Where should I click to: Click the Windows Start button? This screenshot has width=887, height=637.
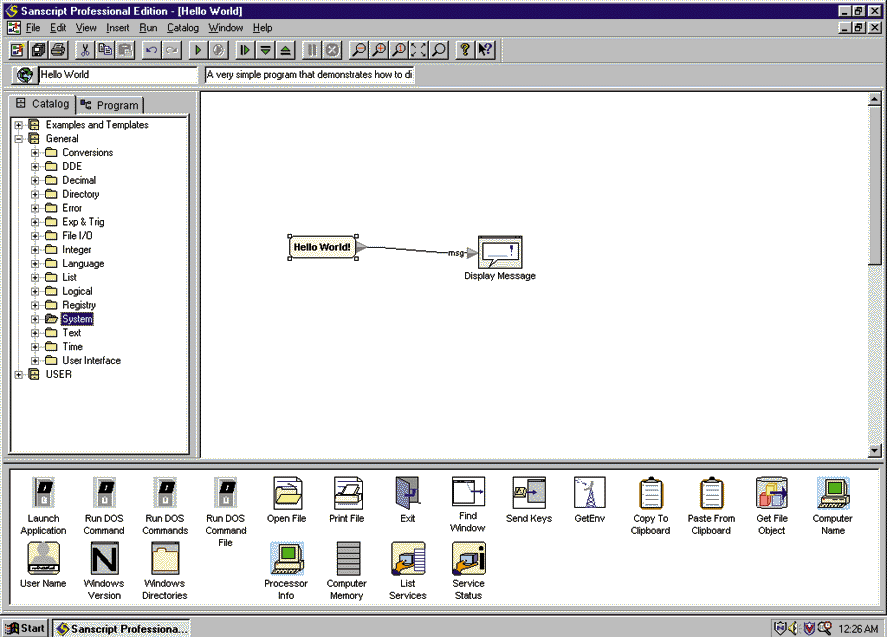(x=26, y=628)
